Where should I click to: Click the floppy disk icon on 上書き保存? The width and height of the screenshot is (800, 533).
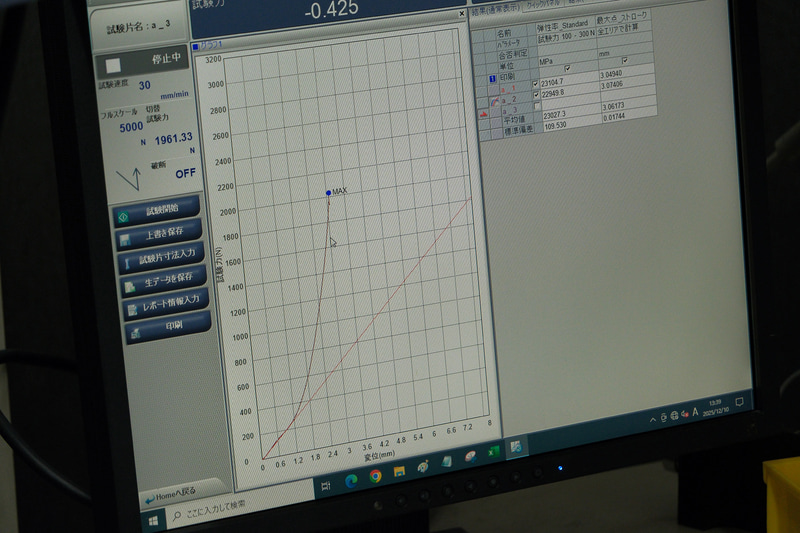click(124, 239)
